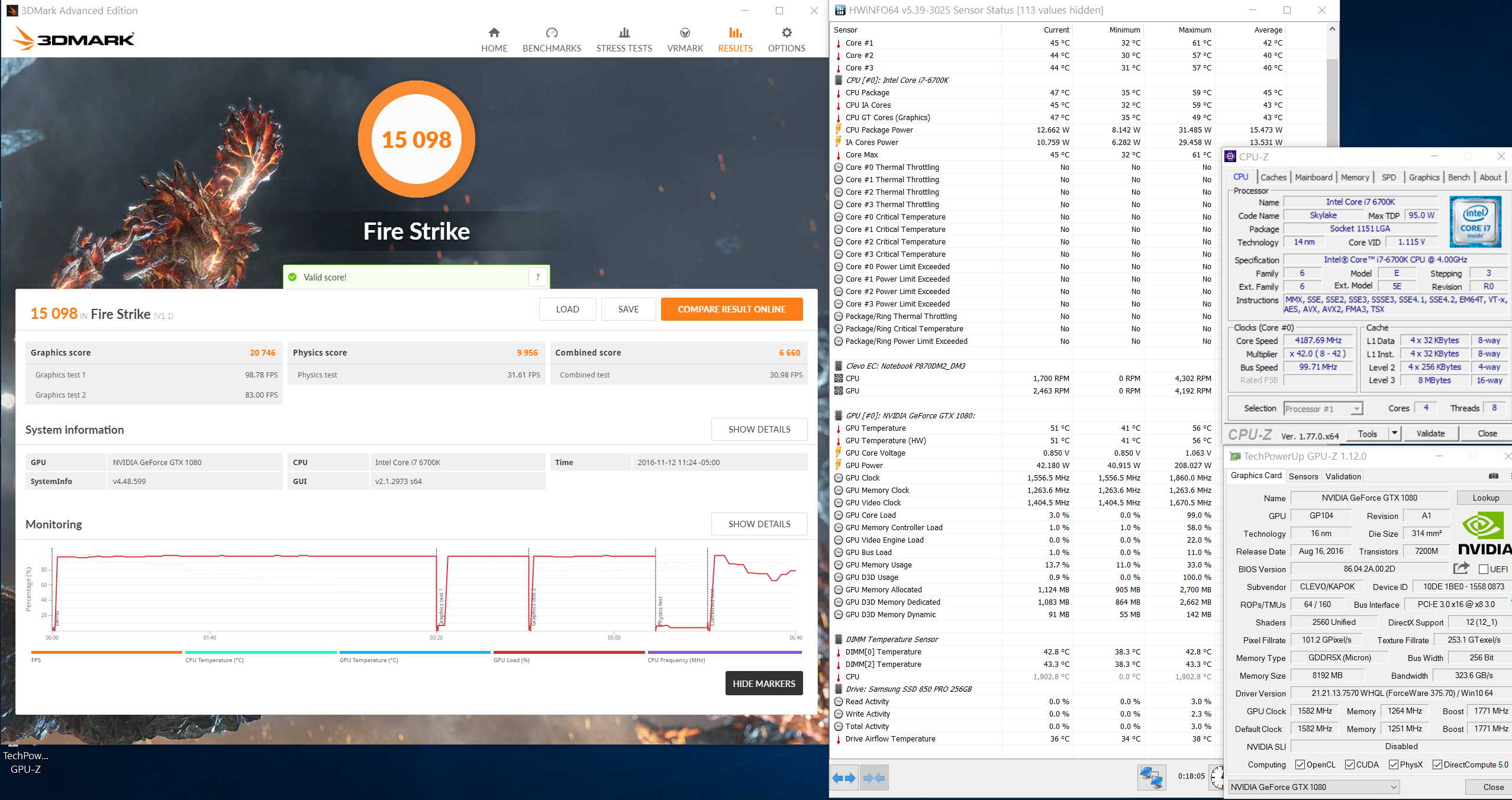Toggle the OpenCL checkbox

click(1300, 764)
